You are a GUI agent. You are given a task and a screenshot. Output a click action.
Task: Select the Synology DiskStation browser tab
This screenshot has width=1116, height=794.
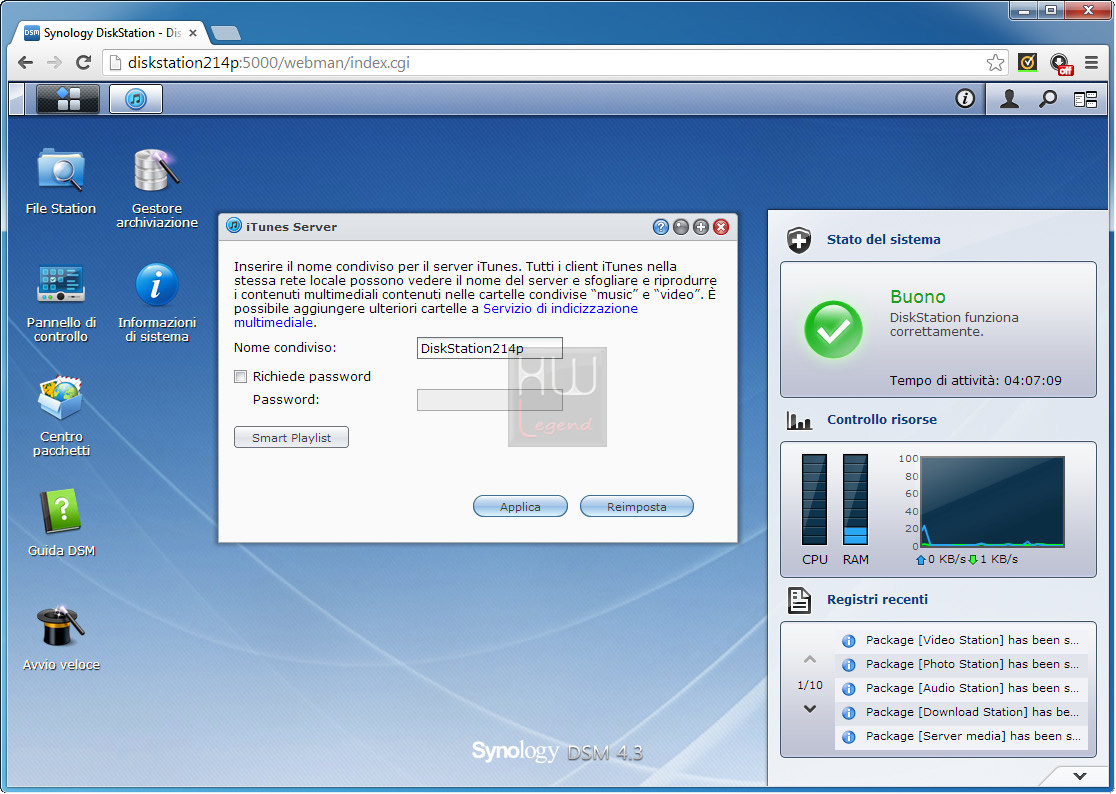coord(110,33)
